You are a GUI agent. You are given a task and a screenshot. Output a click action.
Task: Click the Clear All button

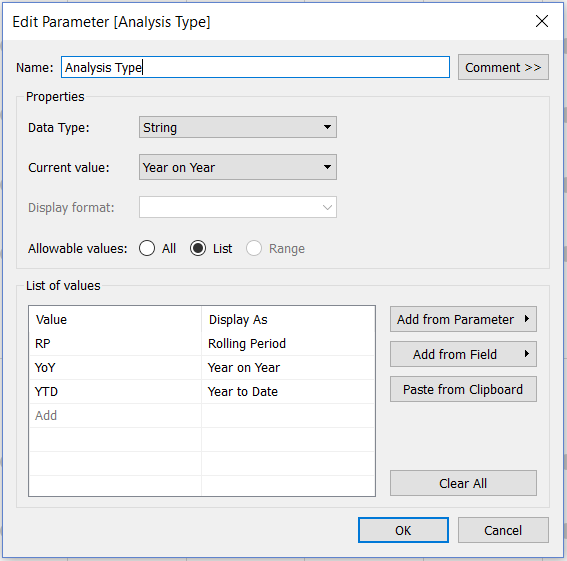[463, 483]
